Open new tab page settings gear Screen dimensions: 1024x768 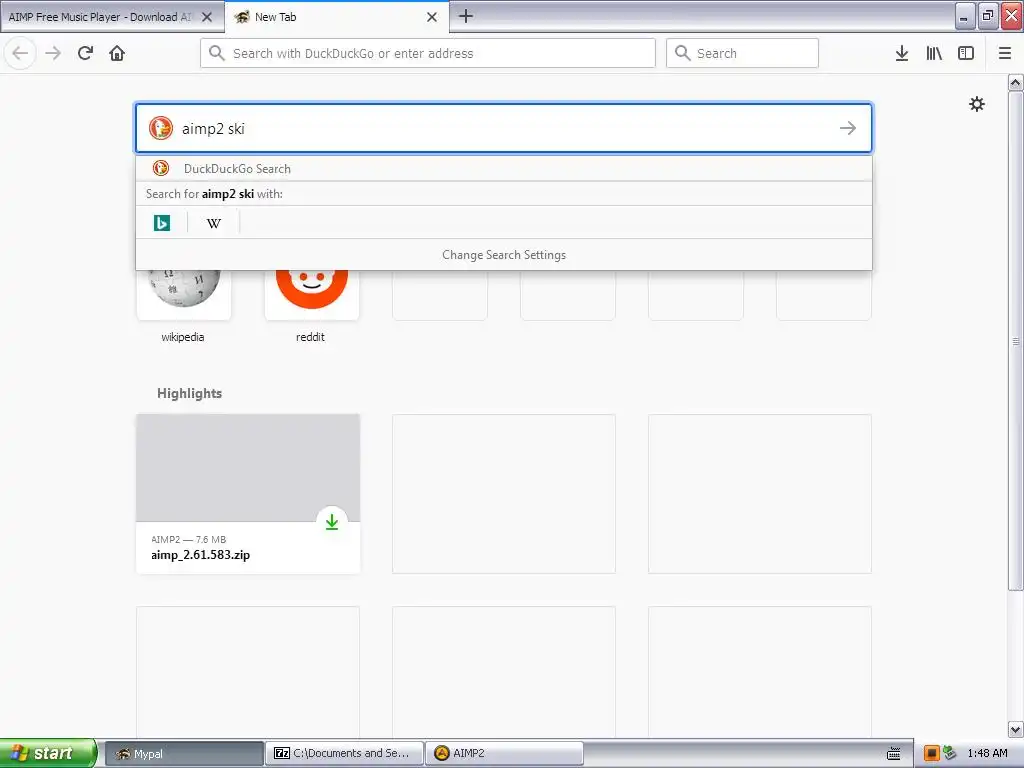977,104
